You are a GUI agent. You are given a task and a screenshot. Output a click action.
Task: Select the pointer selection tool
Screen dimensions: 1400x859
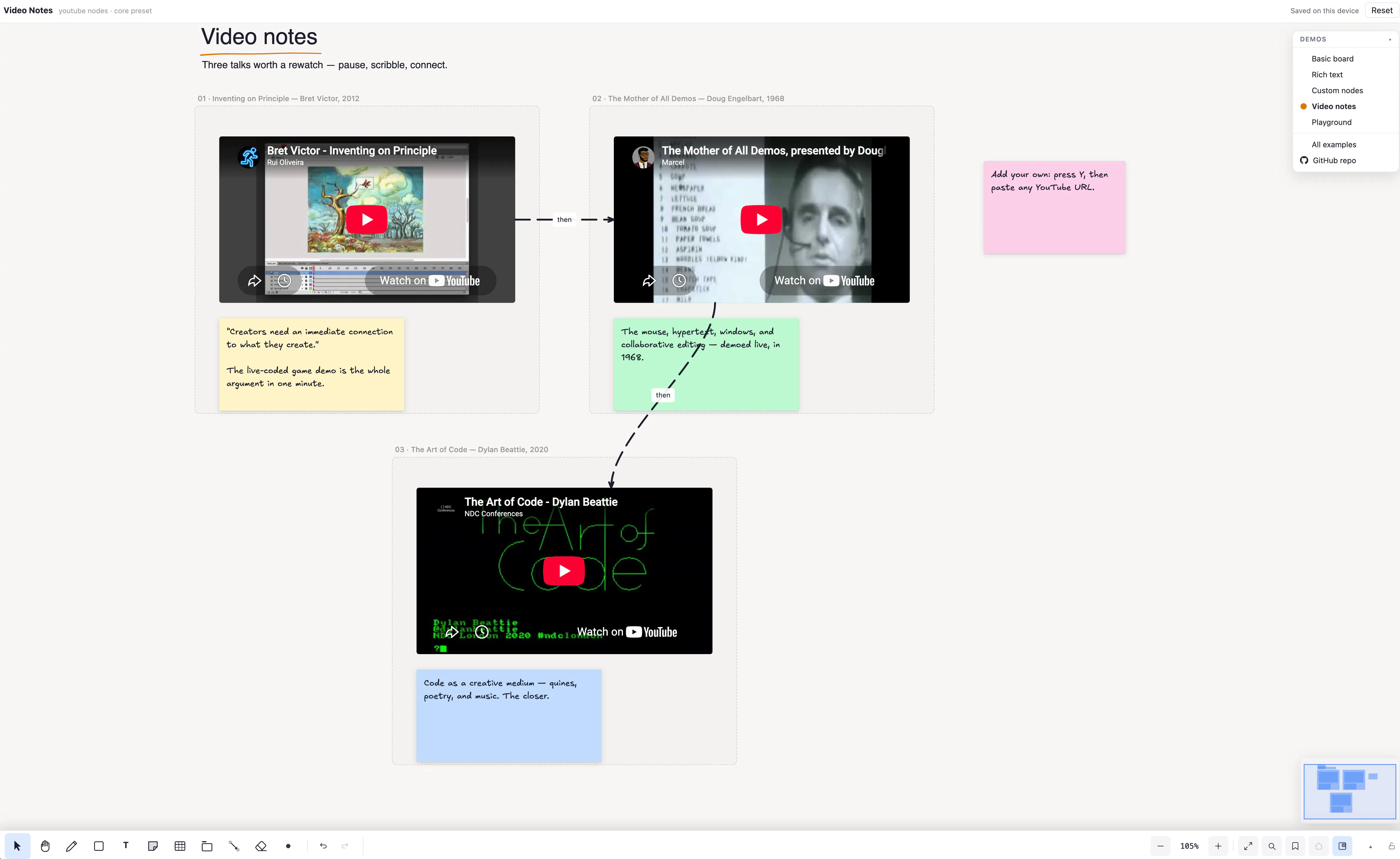point(17,846)
